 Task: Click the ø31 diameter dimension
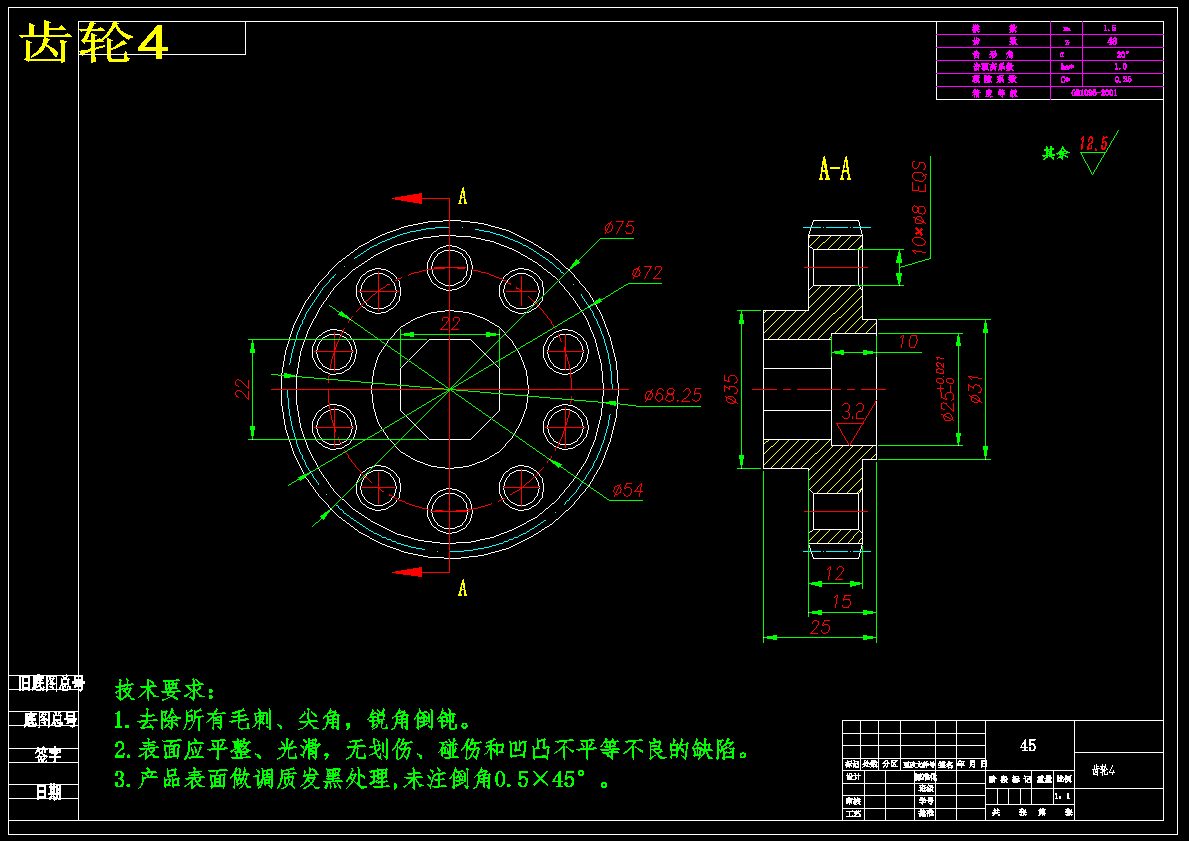(x=975, y=389)
